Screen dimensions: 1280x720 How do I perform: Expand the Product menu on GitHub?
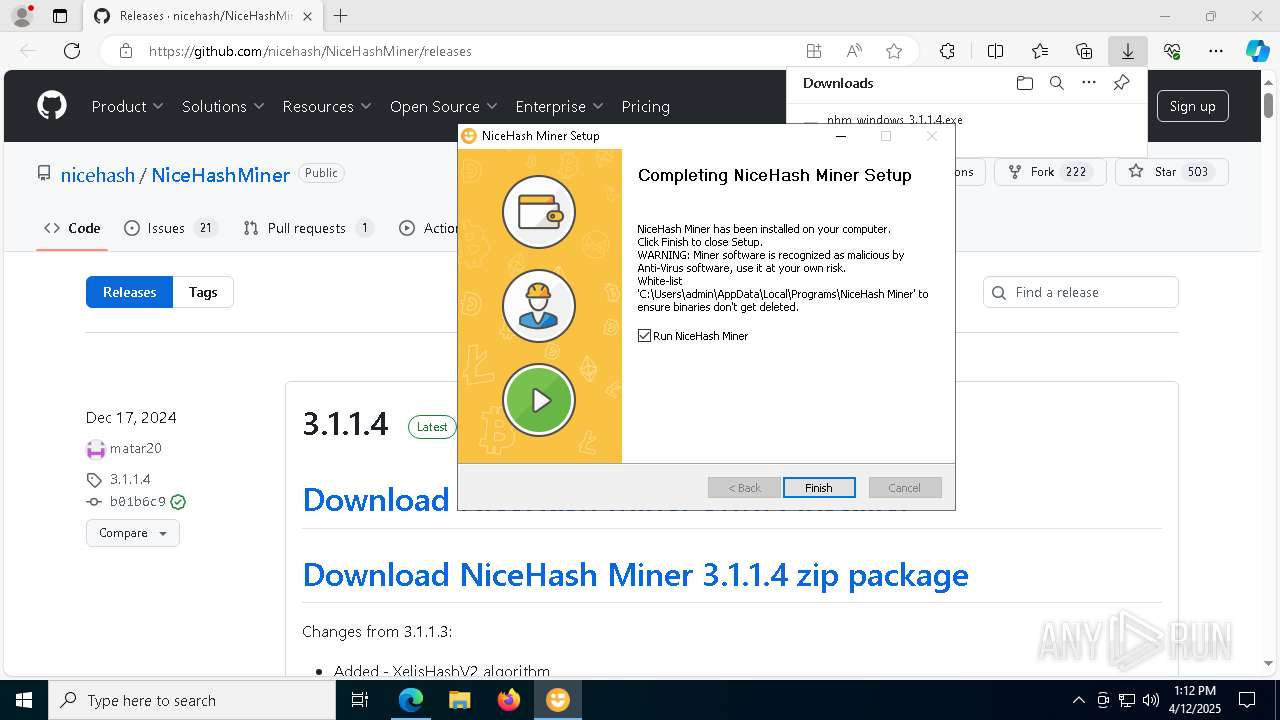point(127,106)
